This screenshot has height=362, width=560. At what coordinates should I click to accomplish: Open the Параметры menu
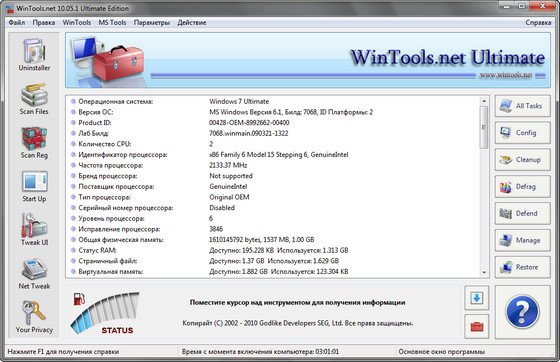point(152,22)
